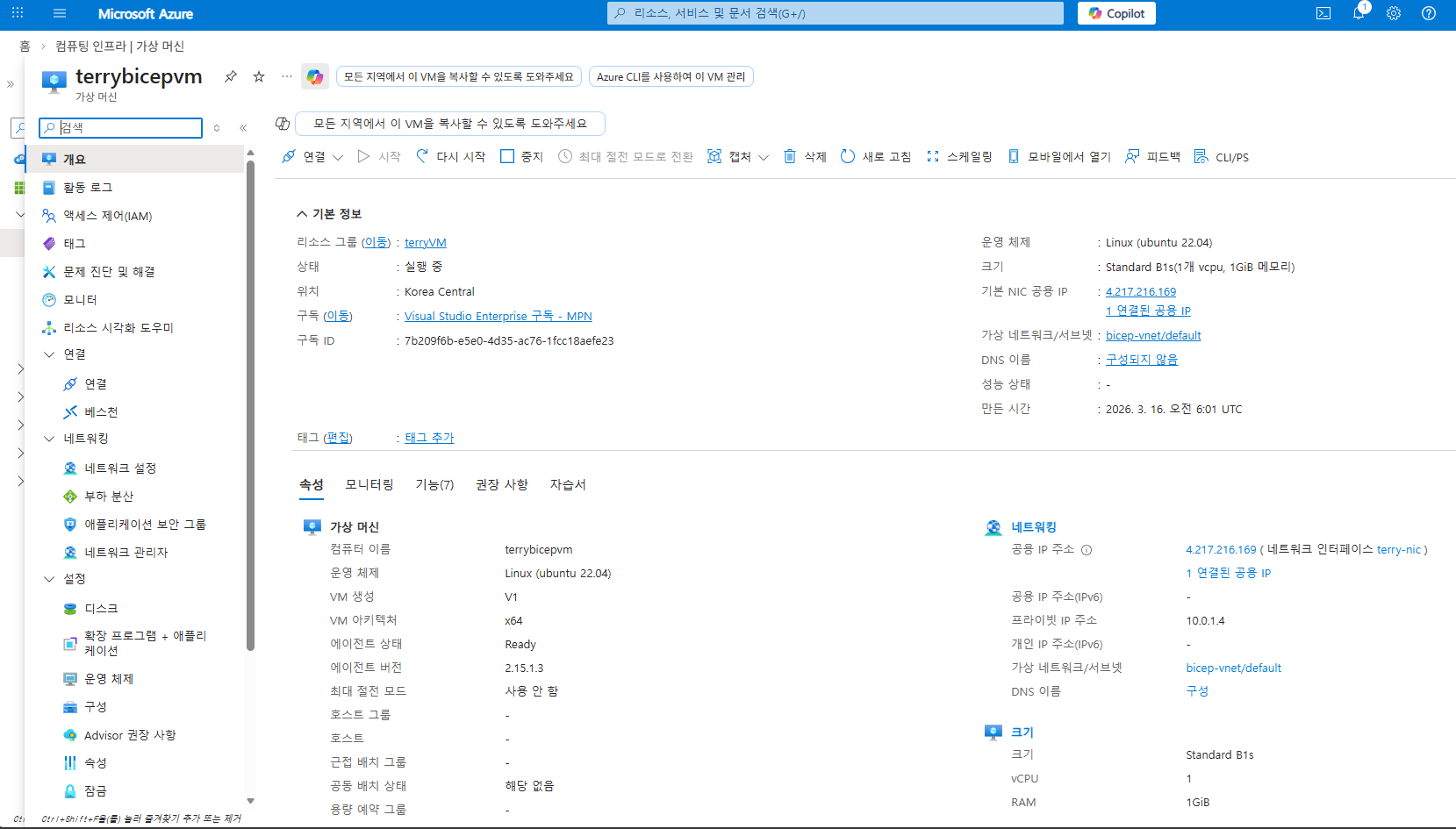Switch to the 기능(7) tab
This screenshot has height=829, width=1456.
point(434,484)
